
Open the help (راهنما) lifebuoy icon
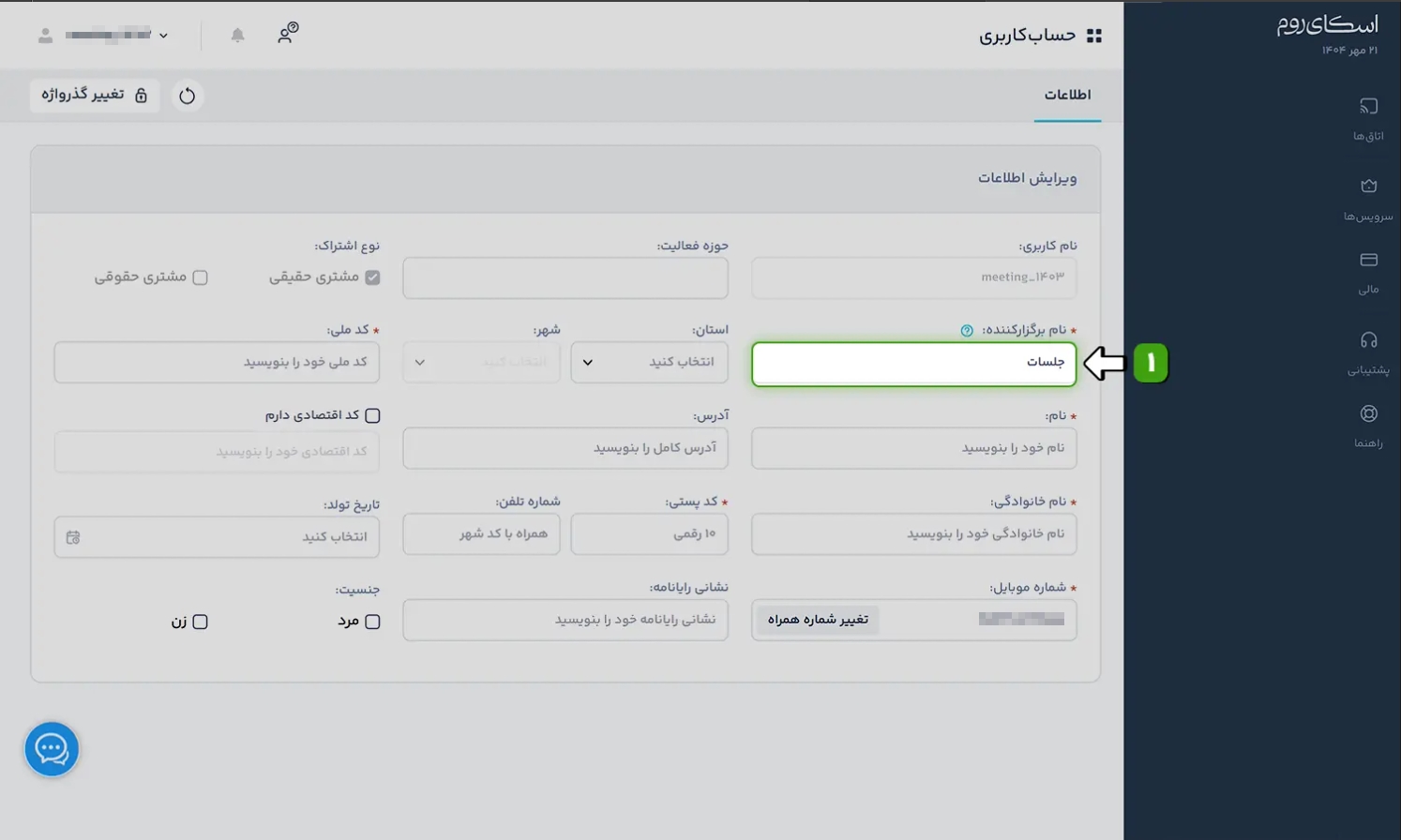[1368, 413]
